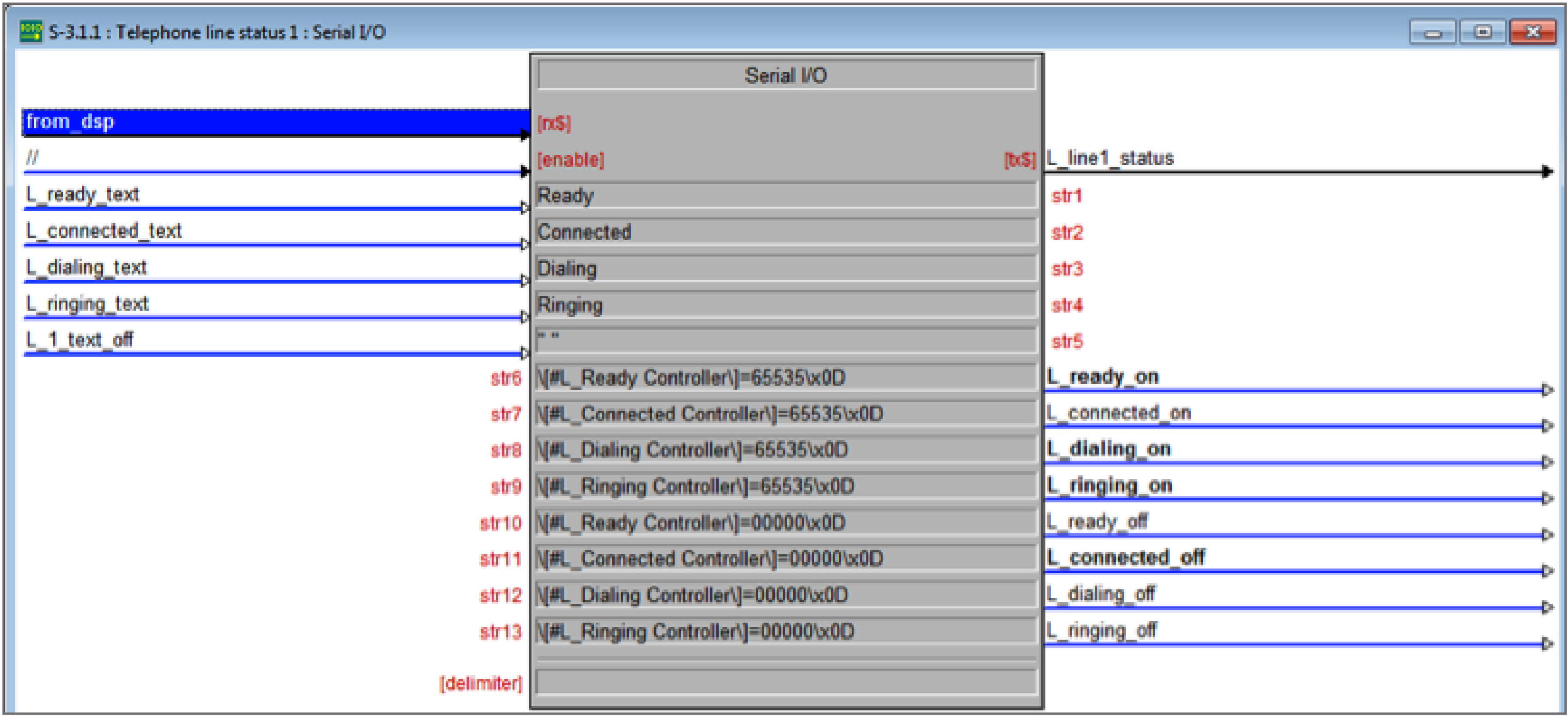Click the [rx$] input port
The width and height of the screenshot is (1568, 716).
coord(554,124)
